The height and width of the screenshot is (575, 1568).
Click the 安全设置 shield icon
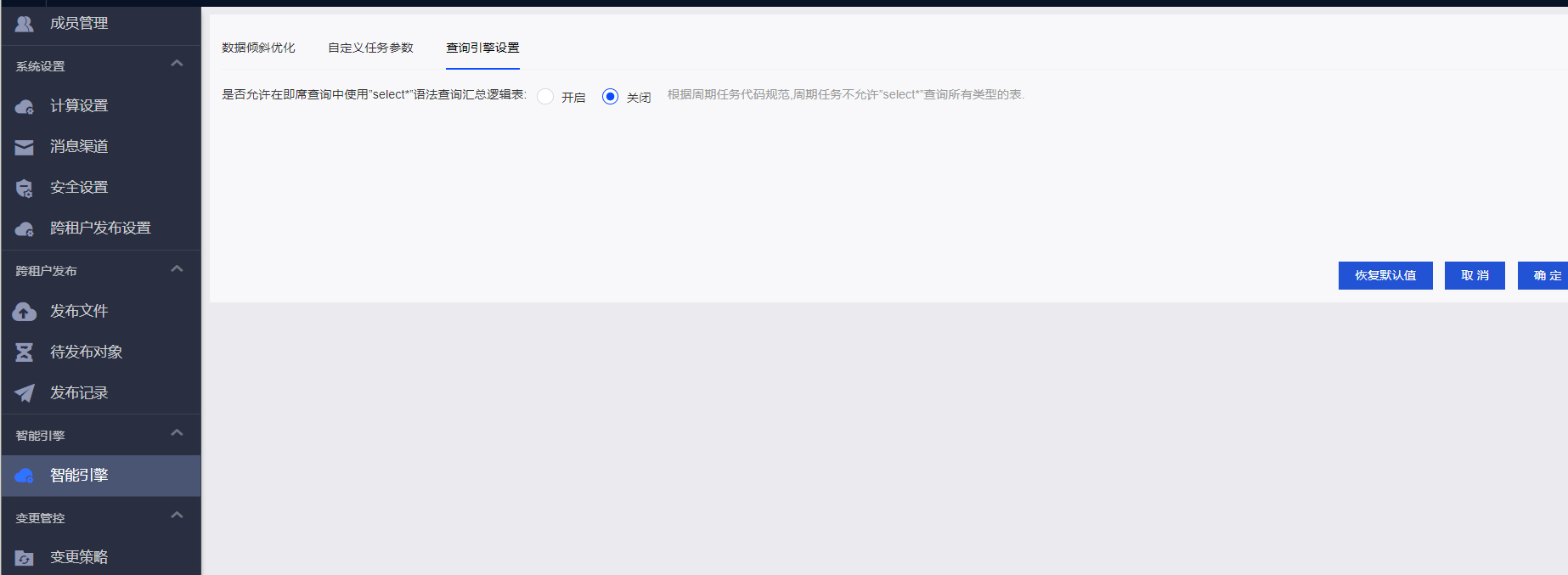[x=25, y=188]
